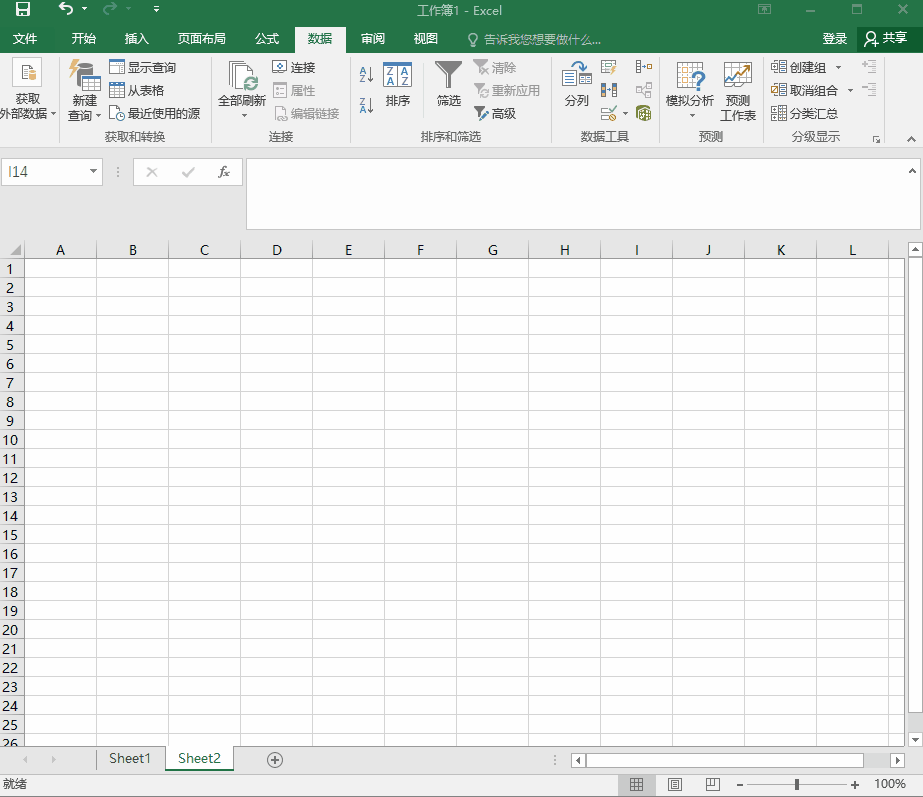
Task: Zoom out with the minus button
Action: [x=740, y=785]
